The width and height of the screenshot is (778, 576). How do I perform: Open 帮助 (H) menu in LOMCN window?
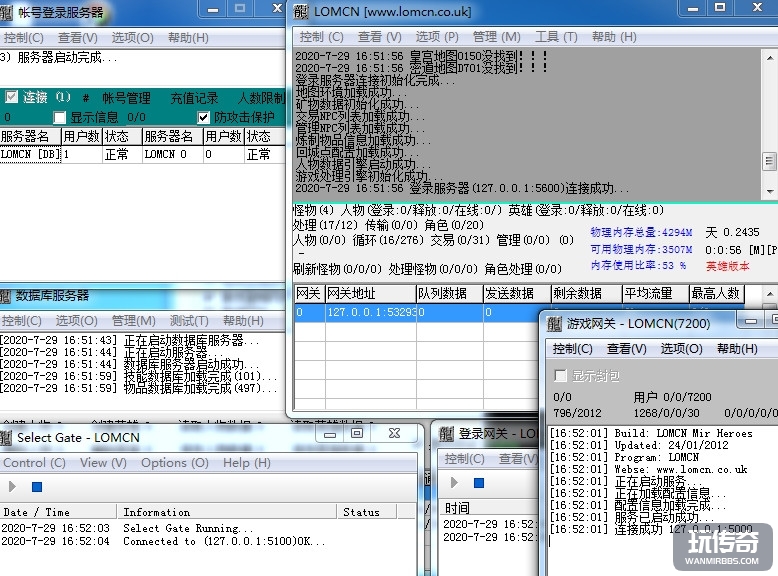coord(614,37)
